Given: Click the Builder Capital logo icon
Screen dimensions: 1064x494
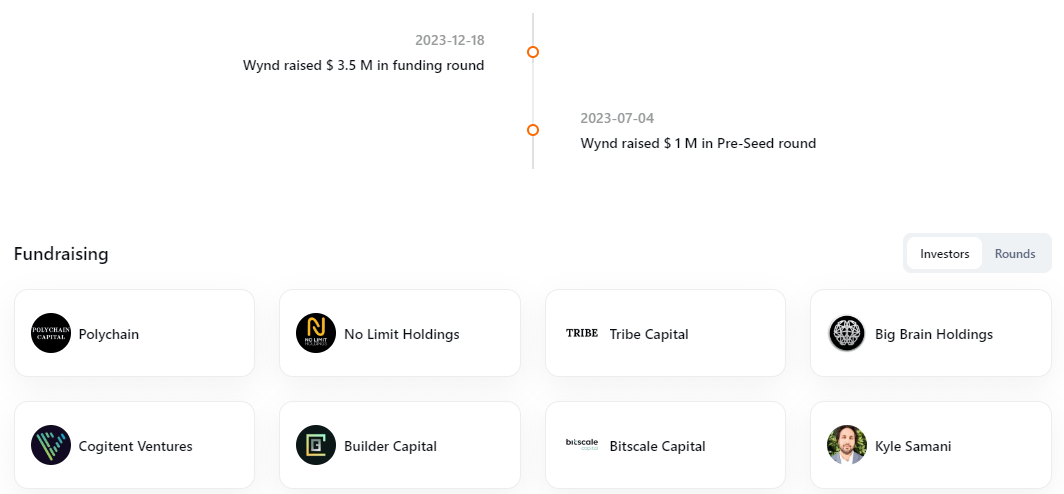Looking at the screenshot, I should point(316,446).
